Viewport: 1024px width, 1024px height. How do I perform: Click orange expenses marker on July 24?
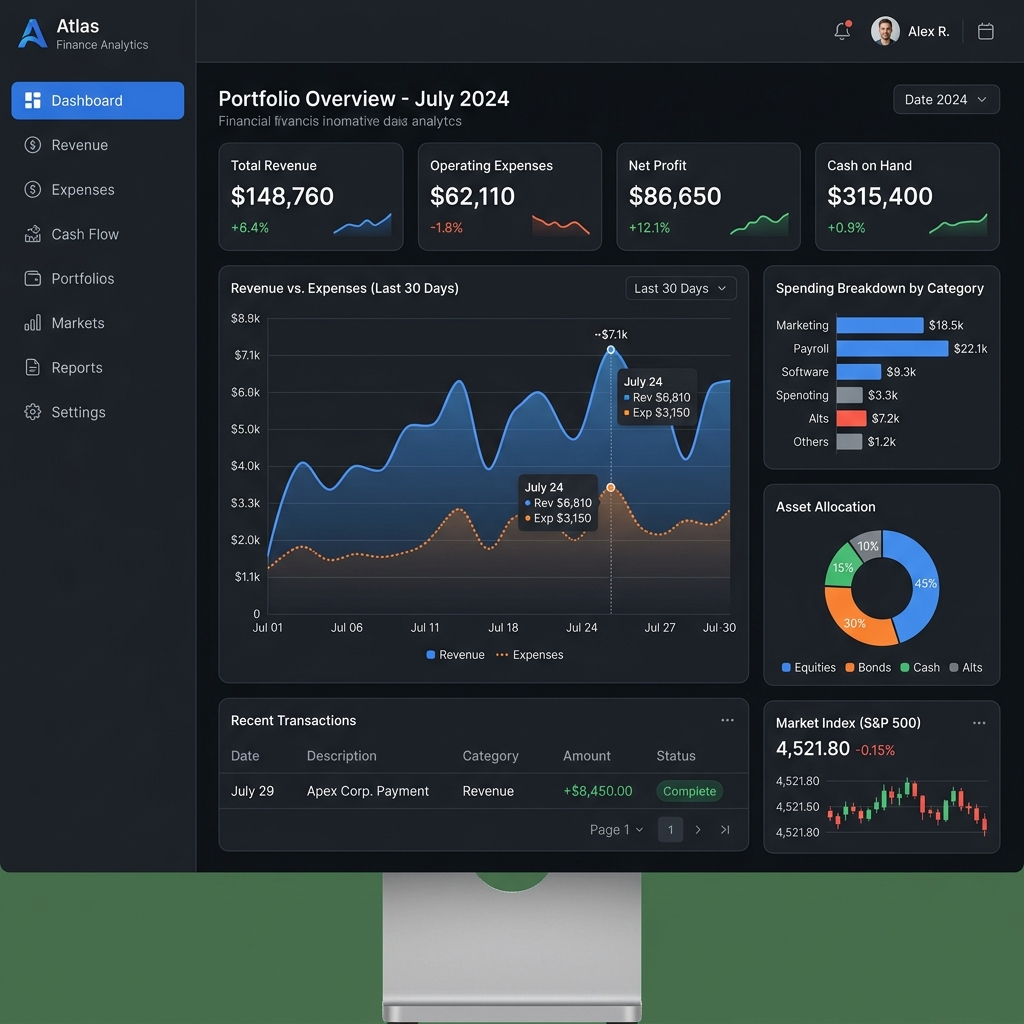611,487
